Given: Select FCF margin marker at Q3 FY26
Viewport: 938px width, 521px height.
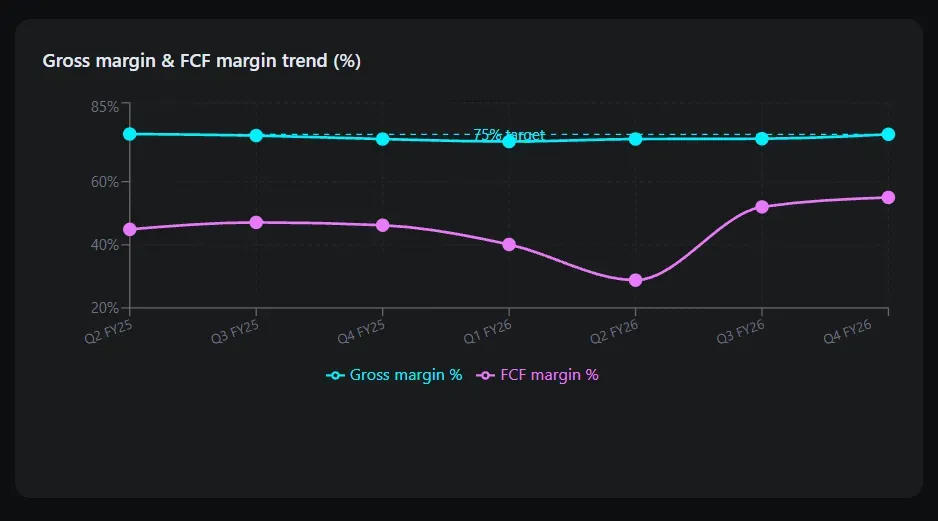Looking at the screenshot, I should [762, 207].
